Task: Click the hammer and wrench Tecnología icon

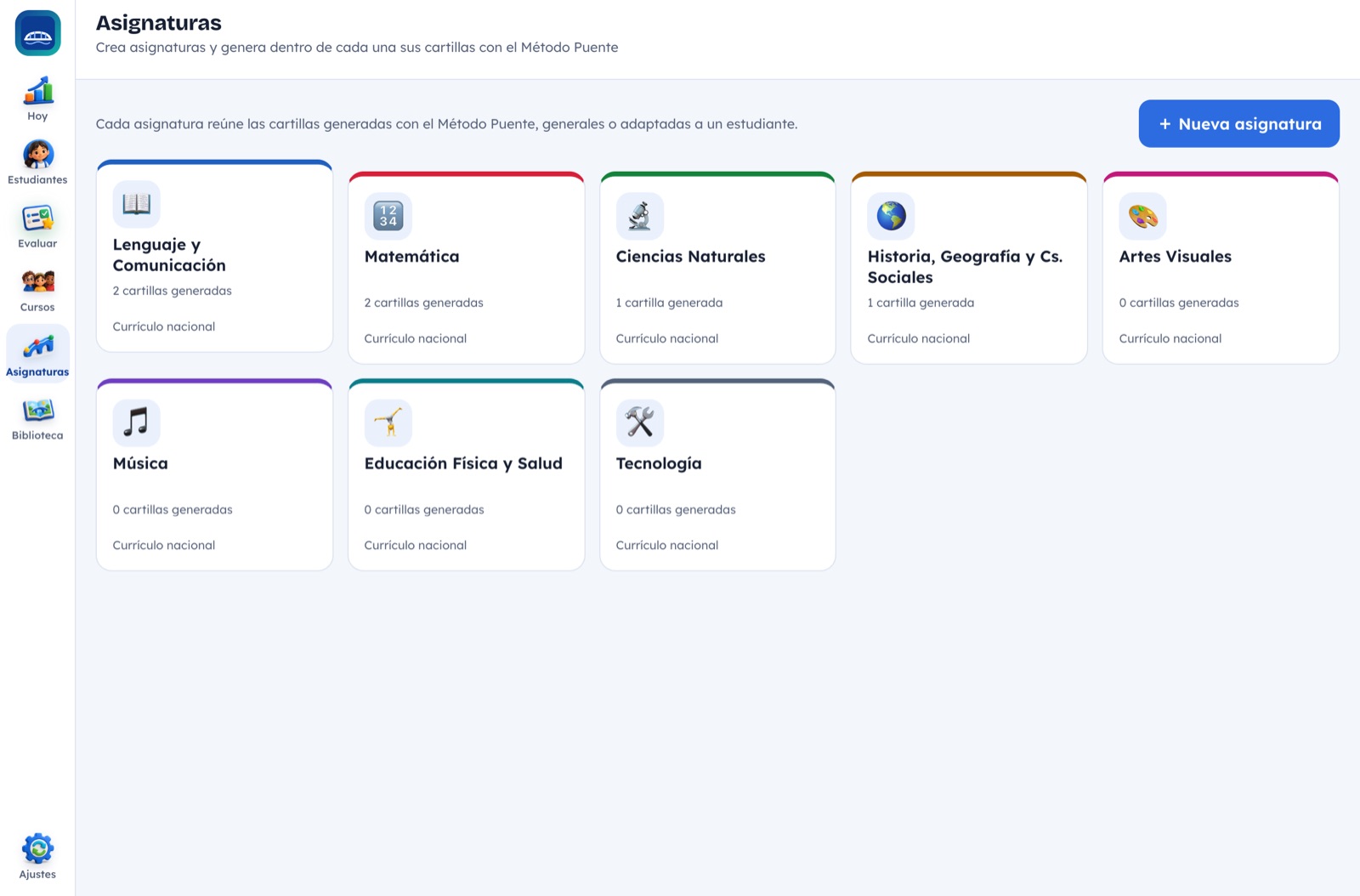Action: coord(640,422)
